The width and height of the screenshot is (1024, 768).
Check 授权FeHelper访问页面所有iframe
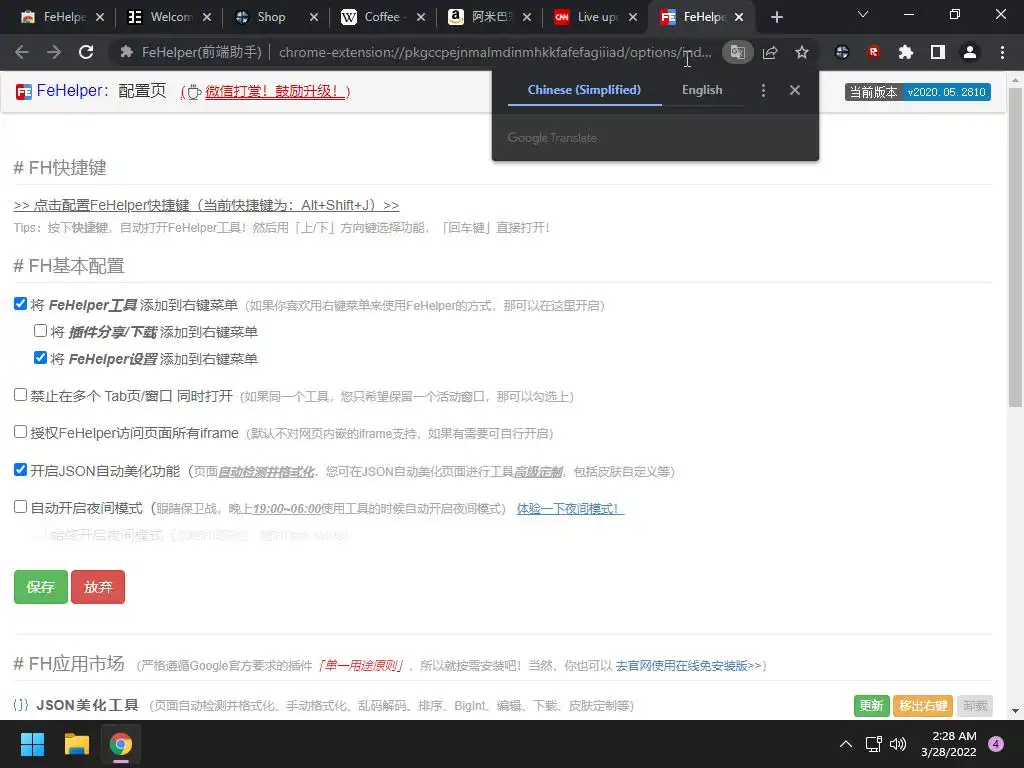[20, 432]
